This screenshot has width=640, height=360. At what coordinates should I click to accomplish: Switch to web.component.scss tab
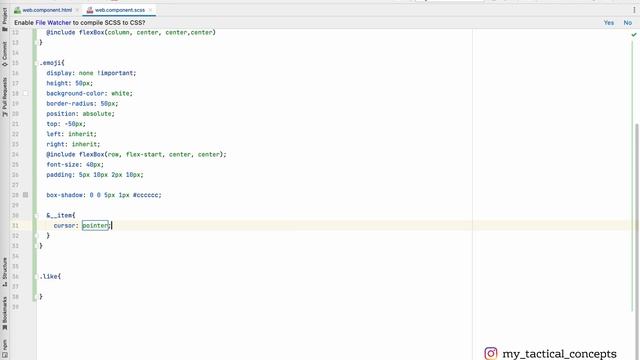(x=119, y=10)
